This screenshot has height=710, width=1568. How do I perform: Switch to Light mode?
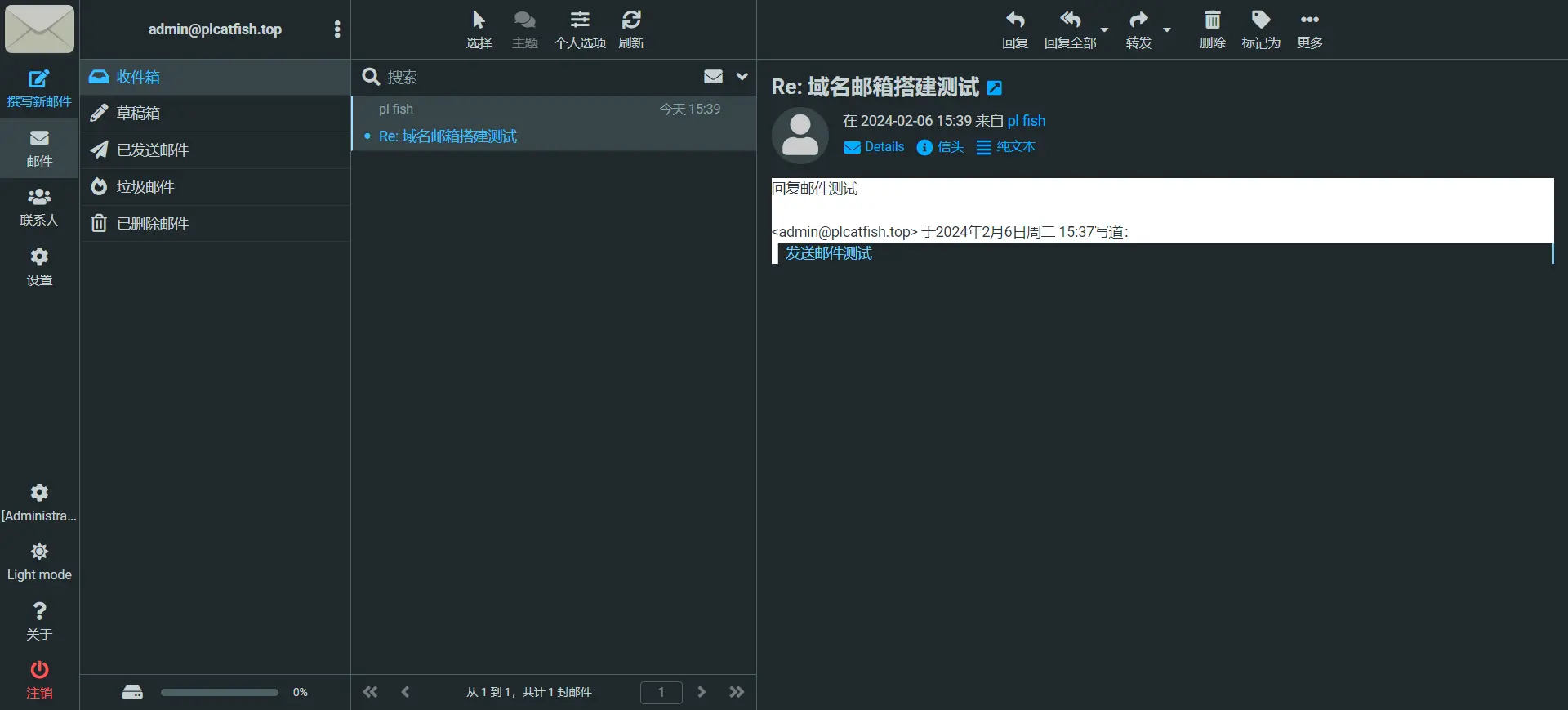39,562
